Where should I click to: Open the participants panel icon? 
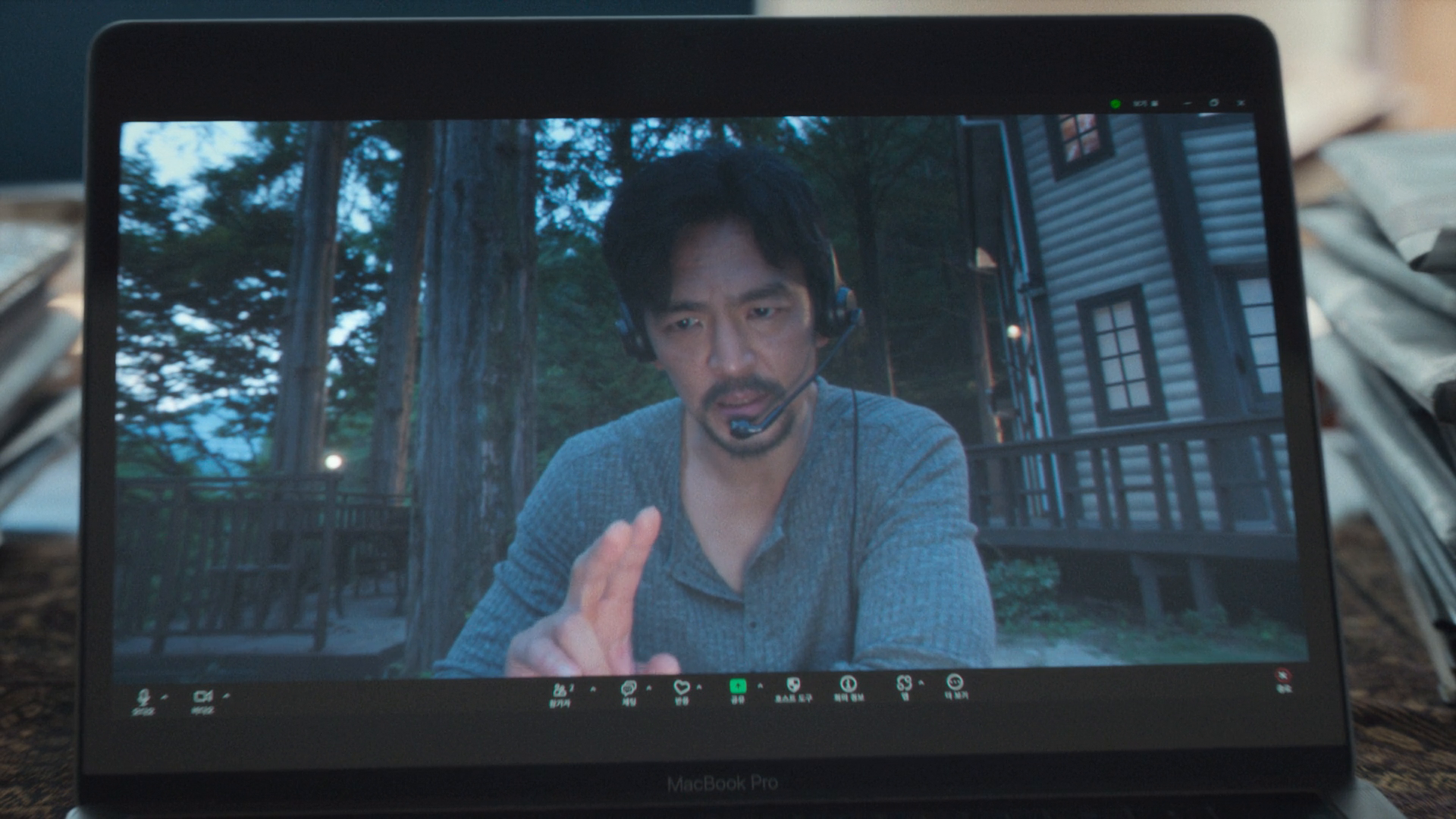pos(560,690)
